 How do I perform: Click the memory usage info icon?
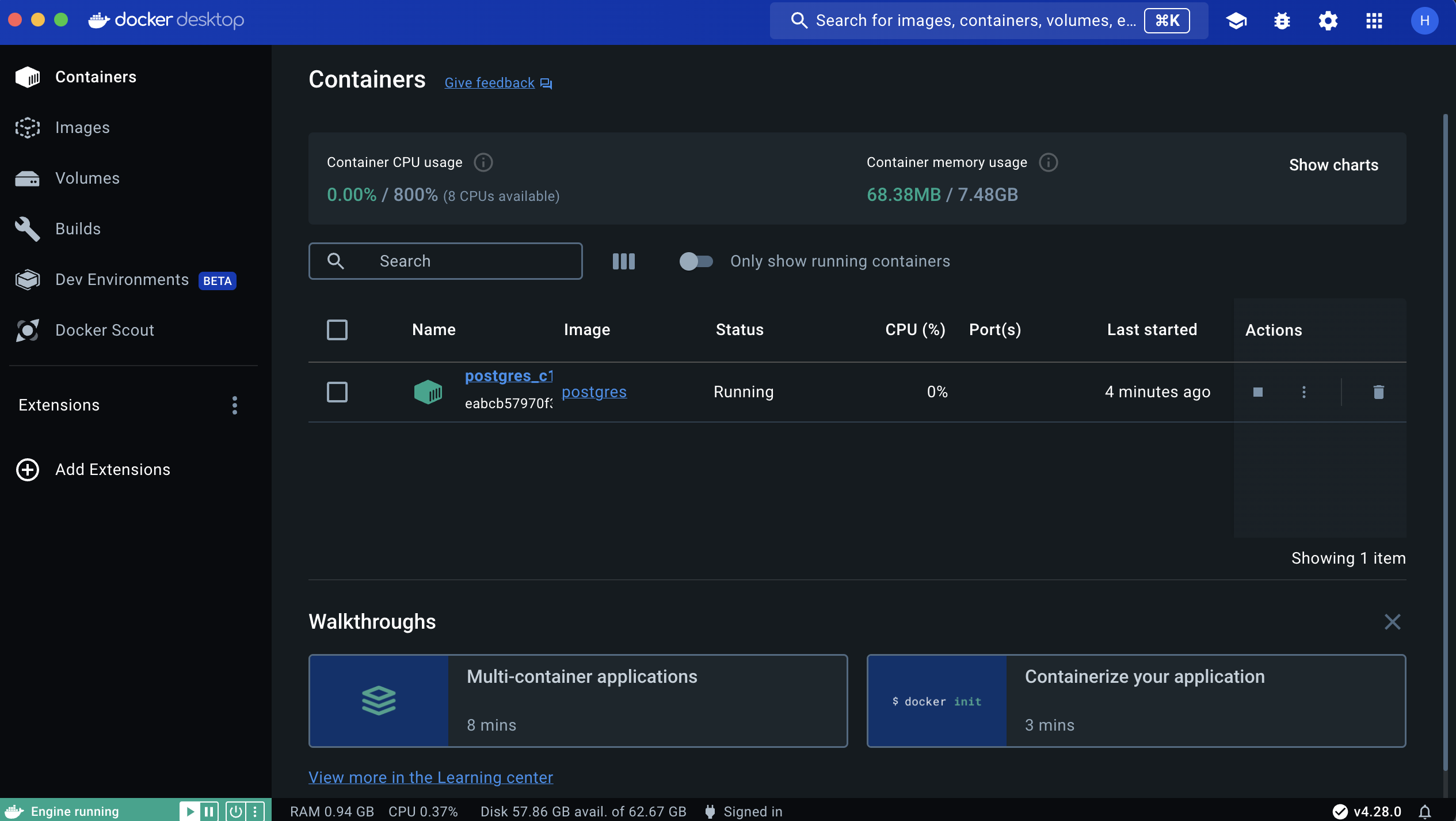click(1049, 162)
